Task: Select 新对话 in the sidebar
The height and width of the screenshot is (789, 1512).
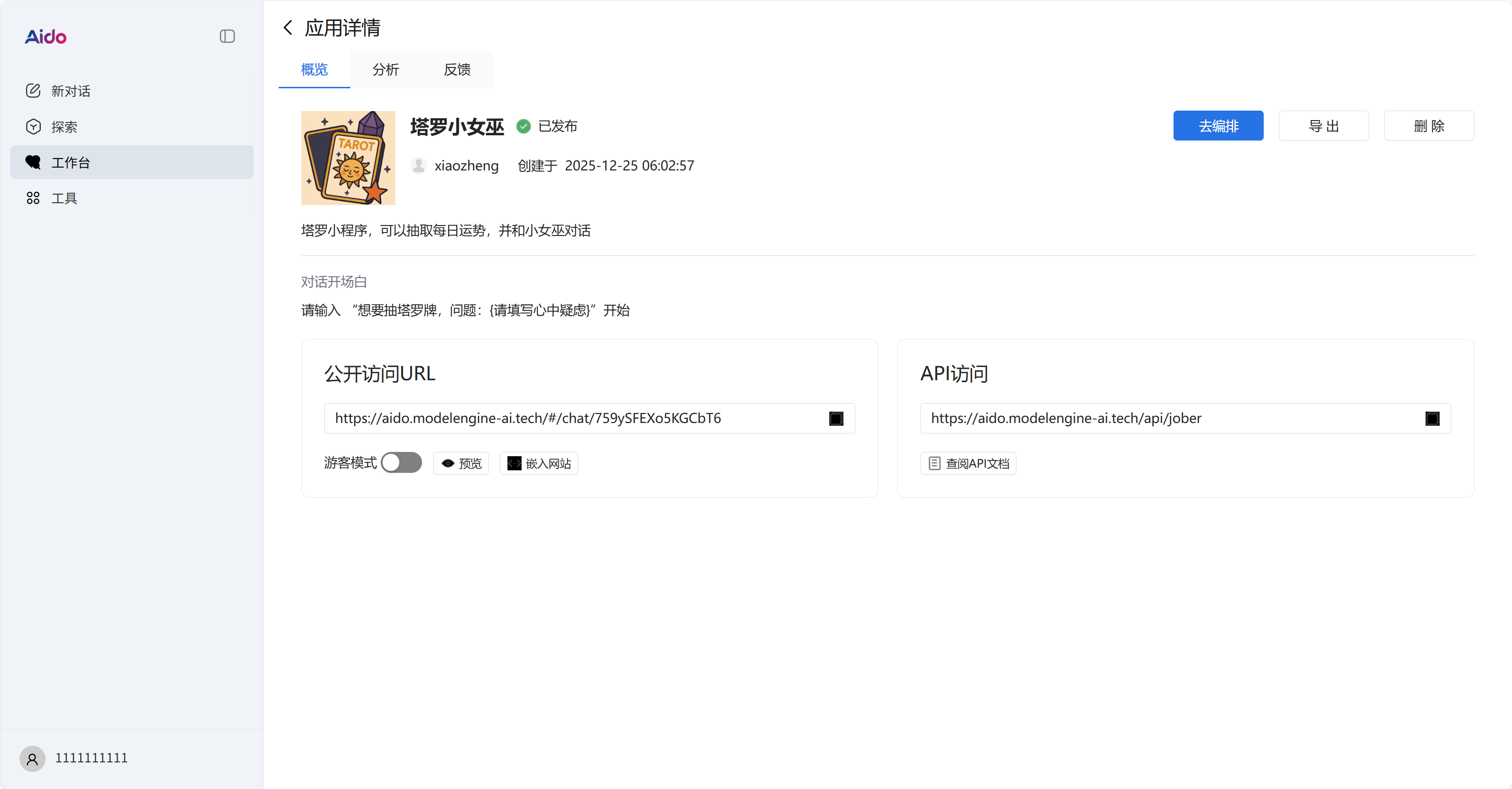Action: 70,91
